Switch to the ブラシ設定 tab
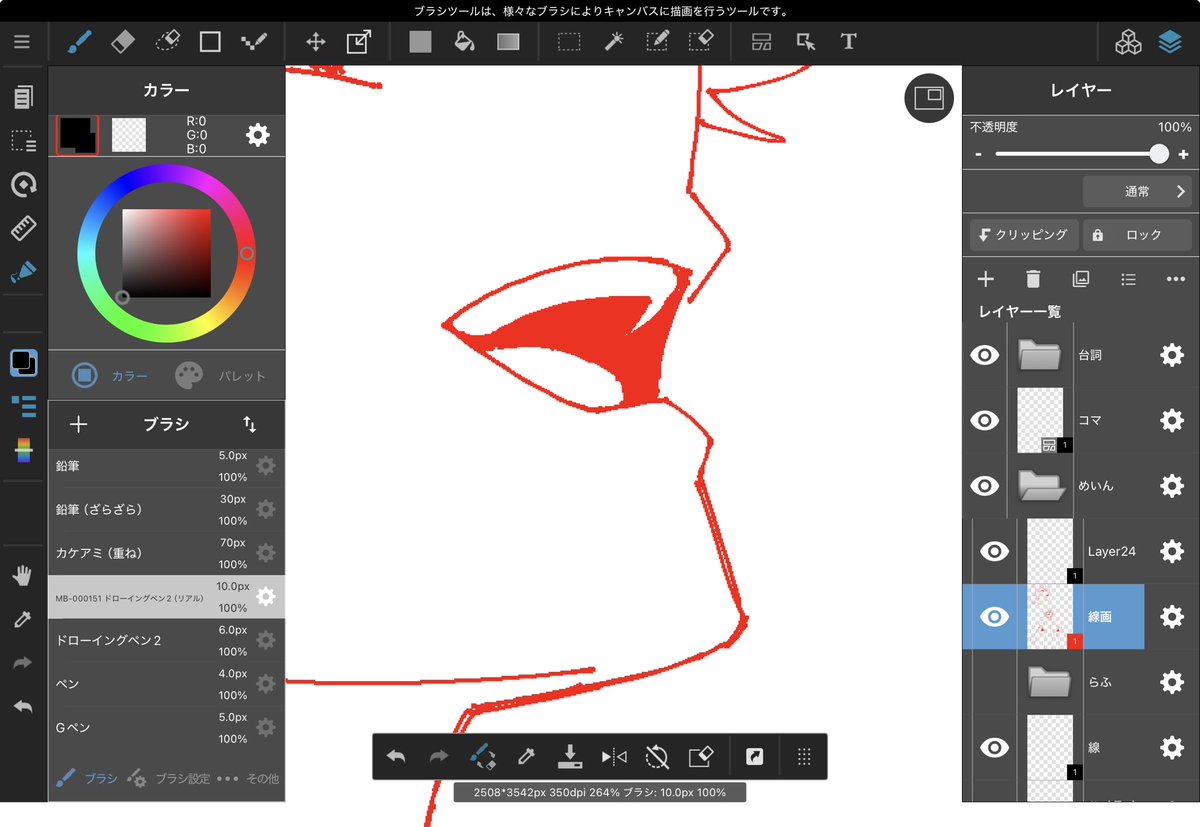This screenshot has width=1200, height=827. (x=168, y=778)
